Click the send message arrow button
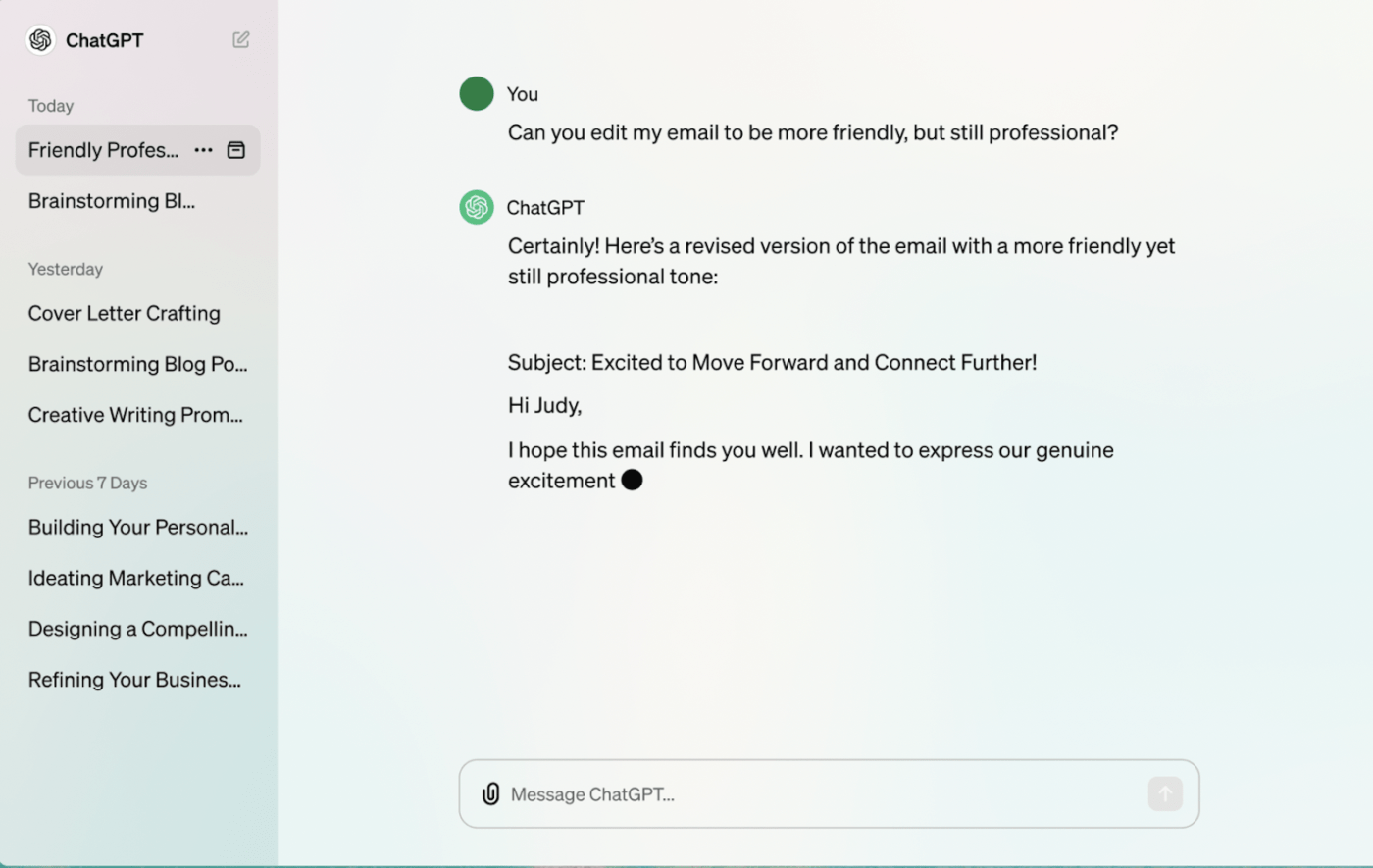The width and height of the screenshot is (1373, 868). (x=1165, y=793)
